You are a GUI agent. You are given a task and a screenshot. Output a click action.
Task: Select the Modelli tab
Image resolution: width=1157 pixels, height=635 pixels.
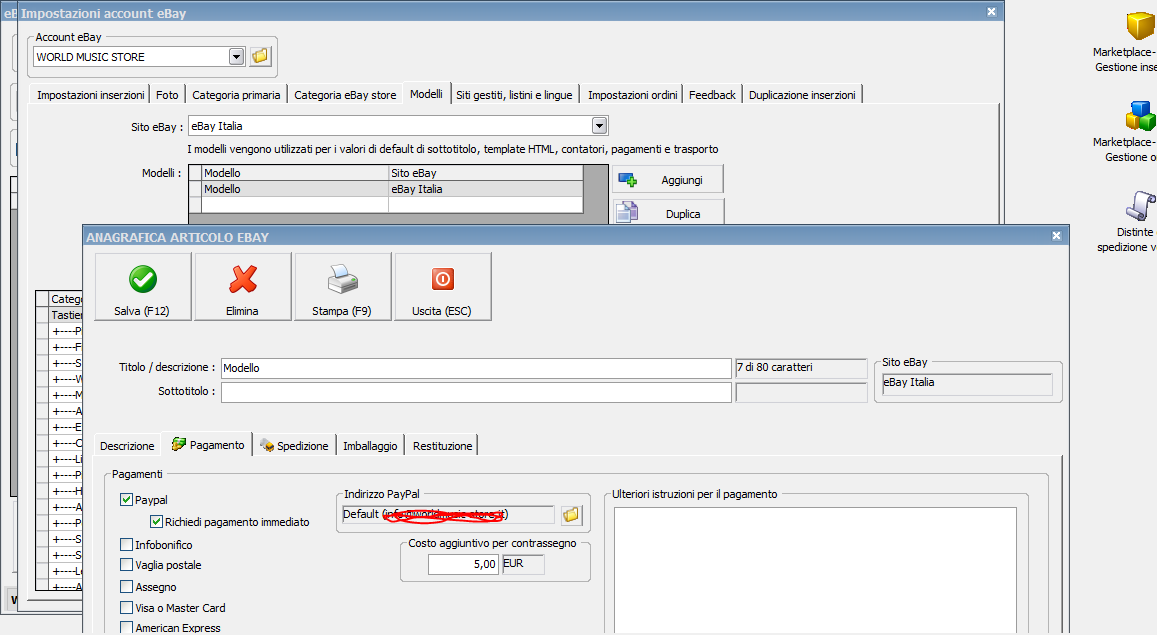(x=426, y=94)
